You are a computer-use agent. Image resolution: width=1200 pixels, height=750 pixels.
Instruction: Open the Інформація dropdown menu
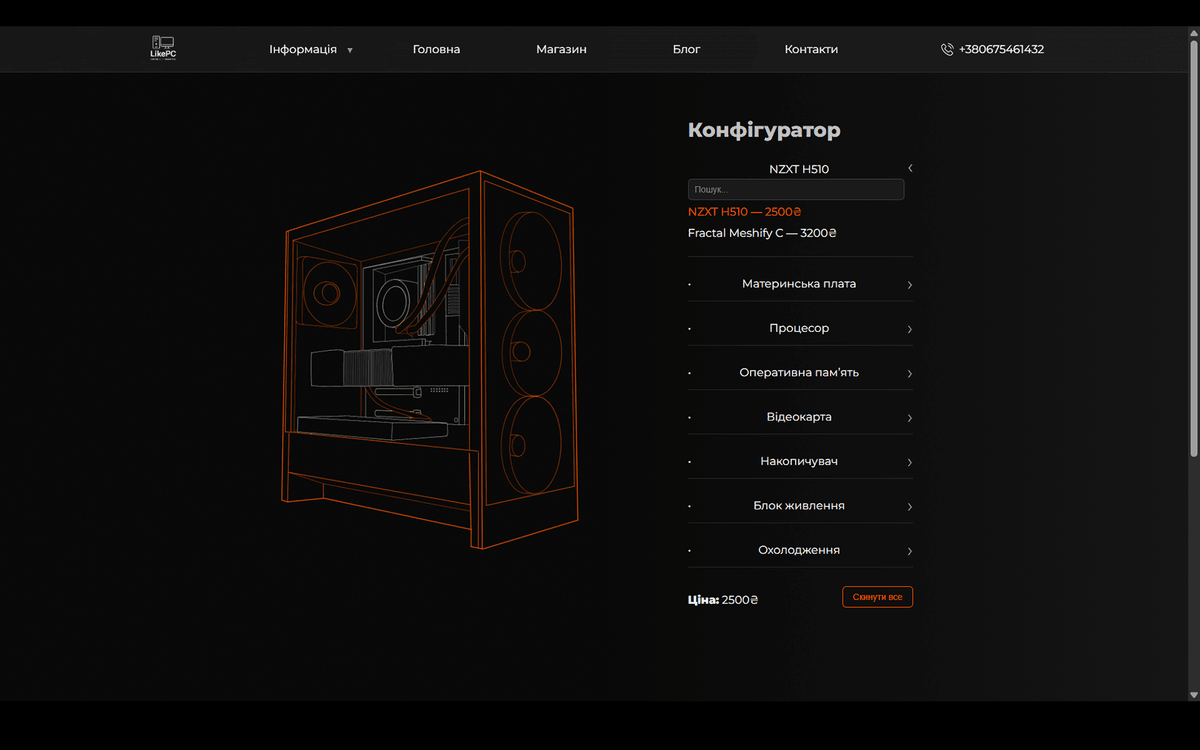click(x=311, y=49)
